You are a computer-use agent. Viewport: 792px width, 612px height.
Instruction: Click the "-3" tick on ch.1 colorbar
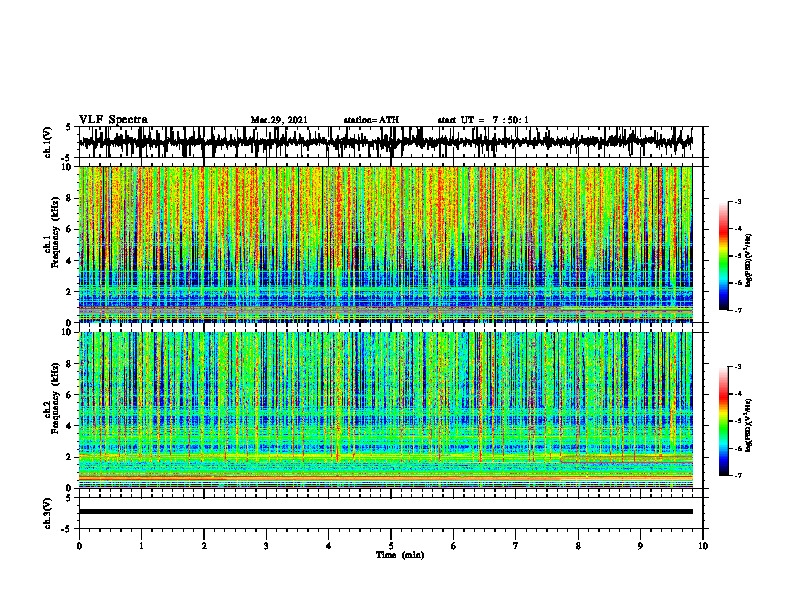coord(738,201)
